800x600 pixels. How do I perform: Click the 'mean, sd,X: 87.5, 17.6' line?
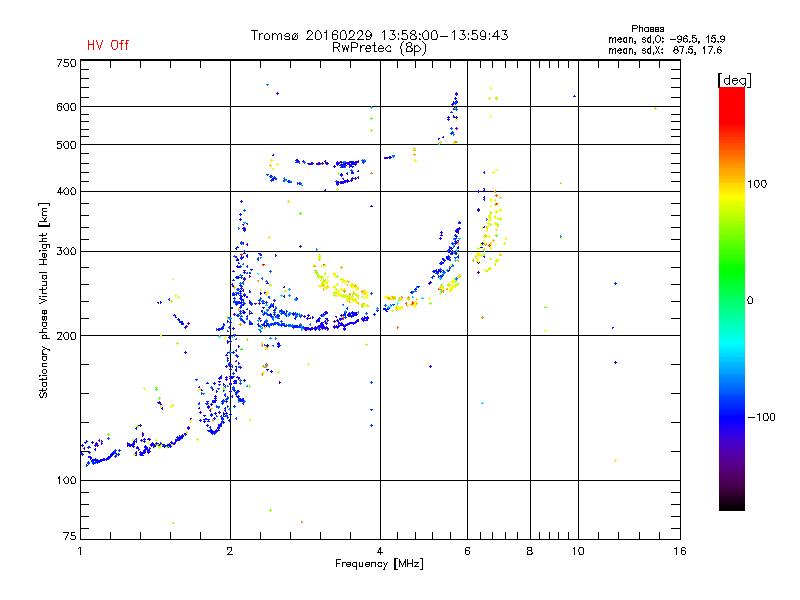(x=665, y=50)
